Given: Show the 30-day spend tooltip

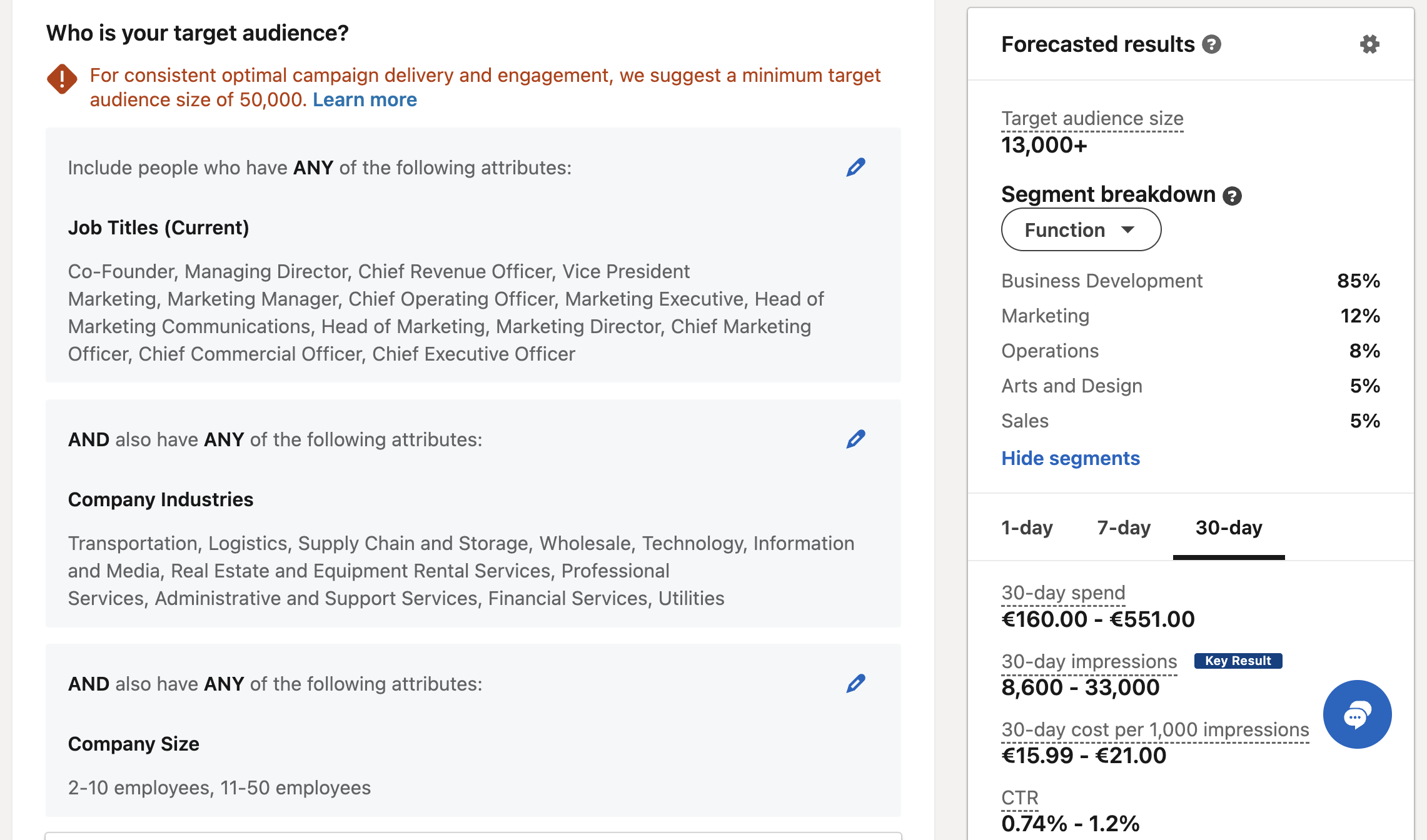Looking at the screenshot, I should tap(1062, 592).
